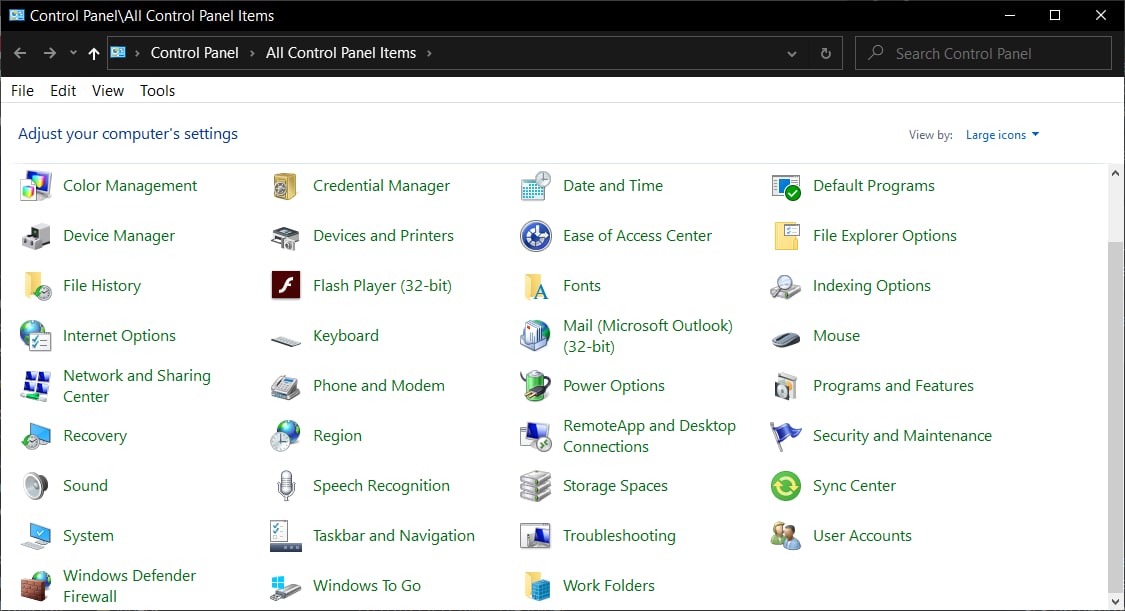Click the vertical scrollbar down arrow
The width and height of the screenshot is (1125, 611).
[x=1116, y=600]
